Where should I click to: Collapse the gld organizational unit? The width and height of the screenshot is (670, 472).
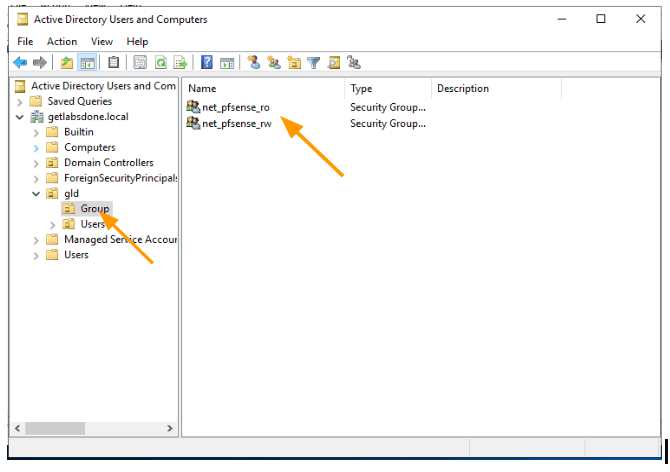point(36,194)
